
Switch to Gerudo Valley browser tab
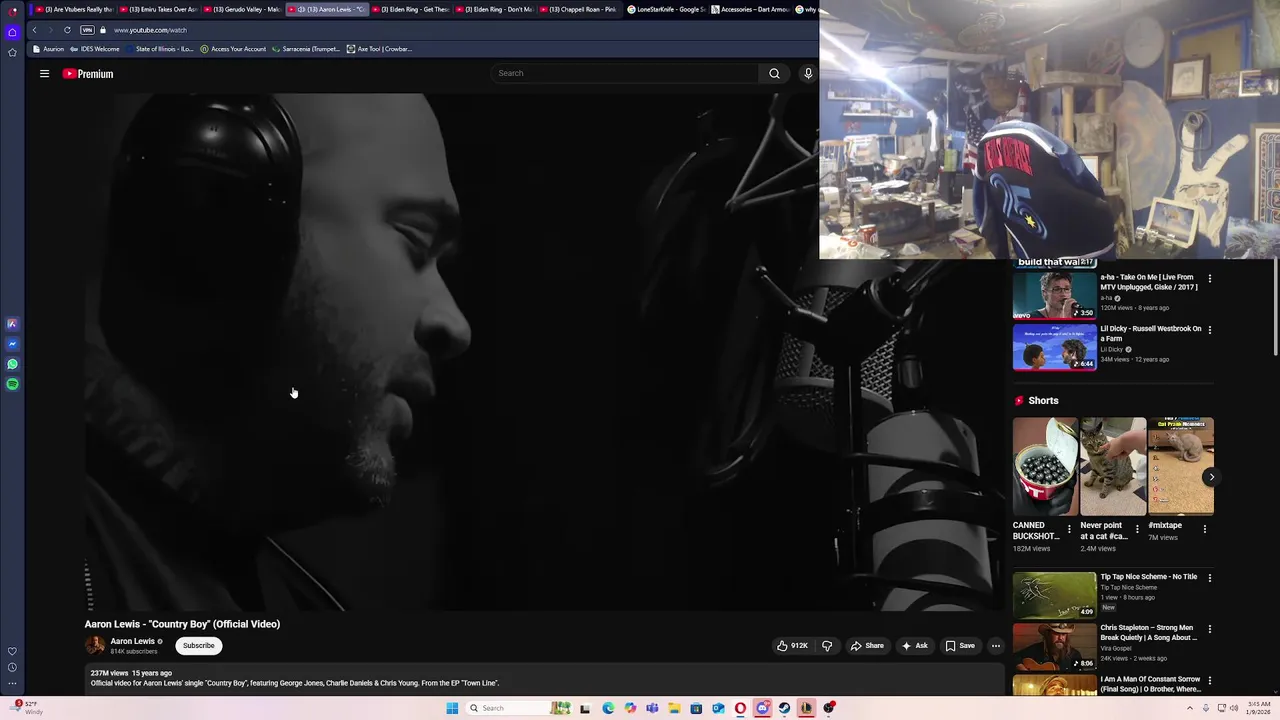[x=242, y=9]
